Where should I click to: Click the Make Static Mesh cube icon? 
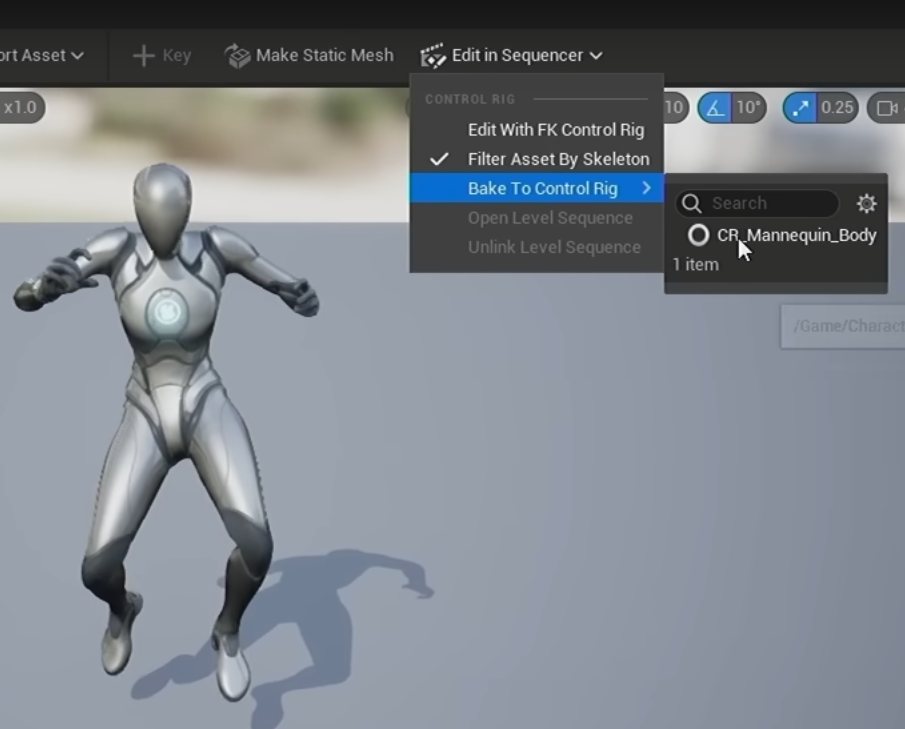237,56
